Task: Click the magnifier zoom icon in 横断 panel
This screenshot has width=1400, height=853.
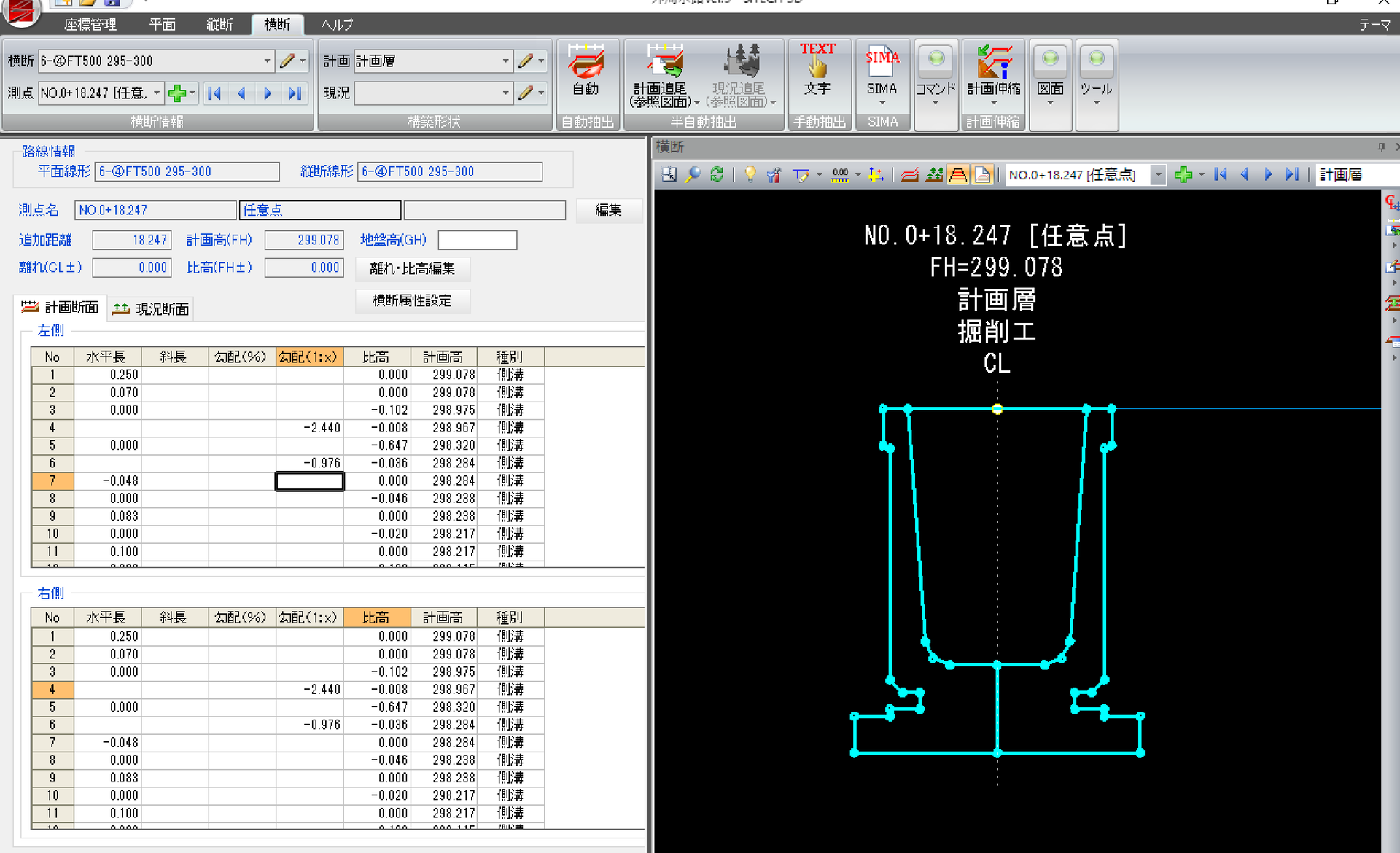Action: [693, 175]
